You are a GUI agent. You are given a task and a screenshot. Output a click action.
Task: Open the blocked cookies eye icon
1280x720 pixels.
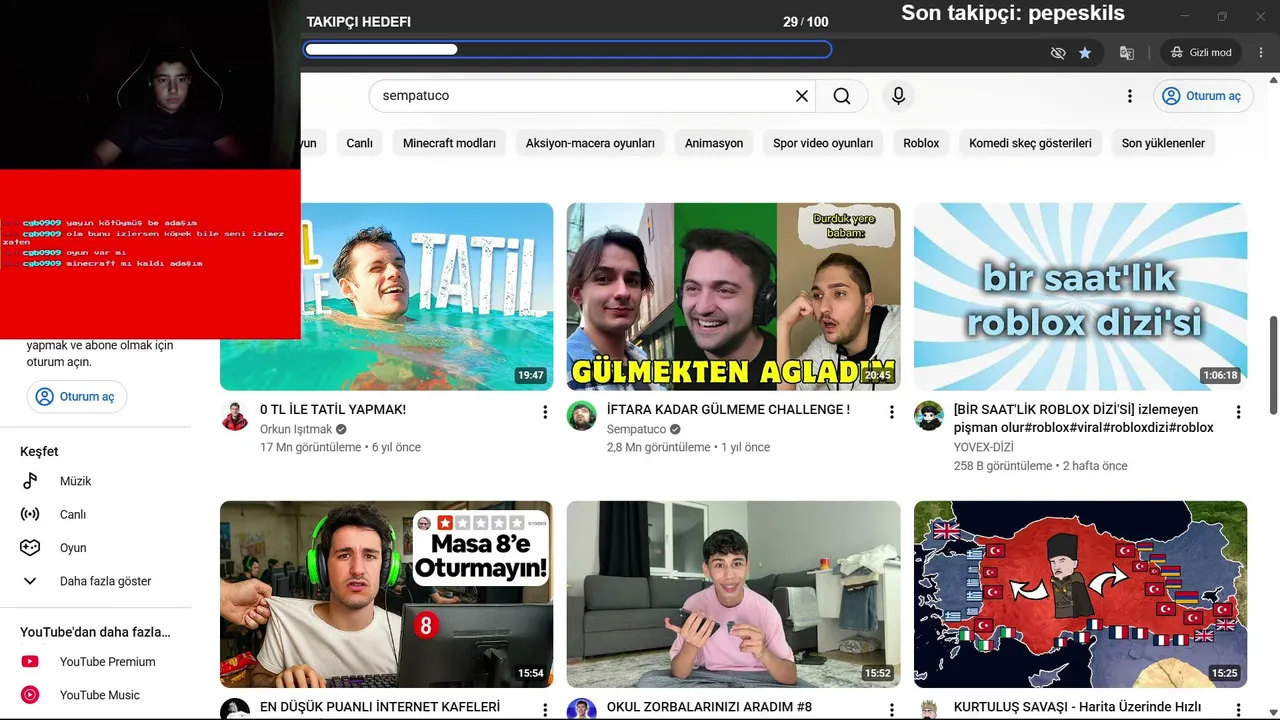[x=1058, y=52]
